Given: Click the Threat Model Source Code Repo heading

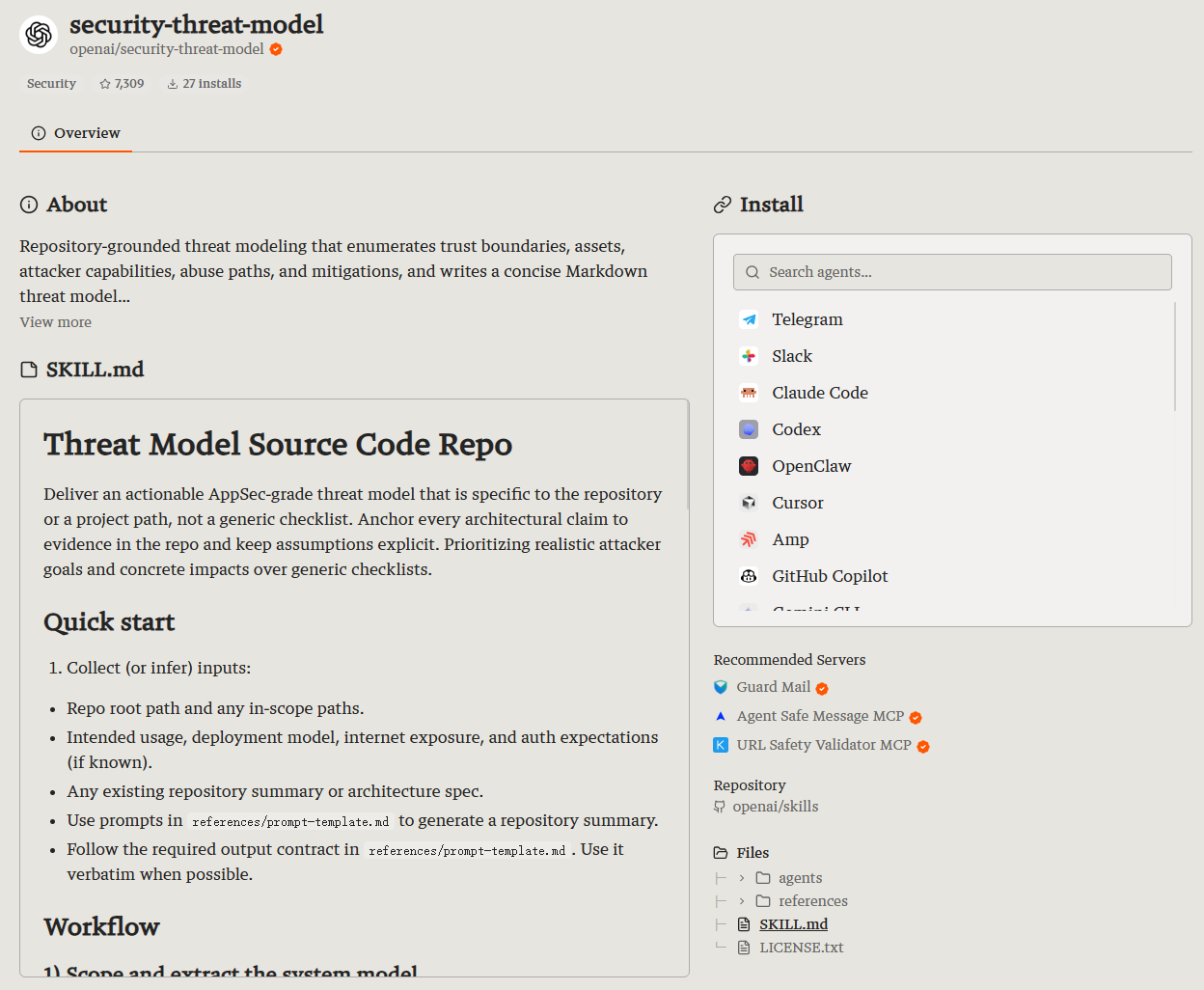Looking at the screenshot, I should click(278, 444).
